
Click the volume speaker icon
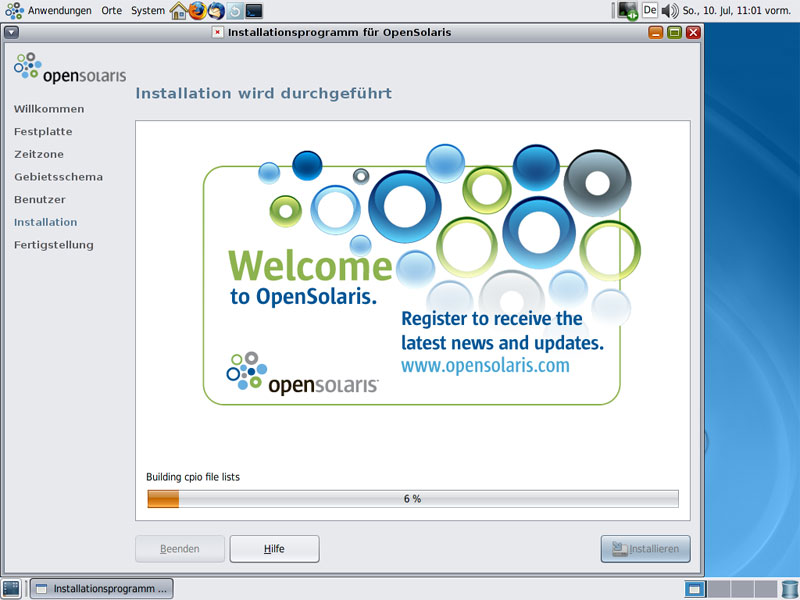point(669,11)
